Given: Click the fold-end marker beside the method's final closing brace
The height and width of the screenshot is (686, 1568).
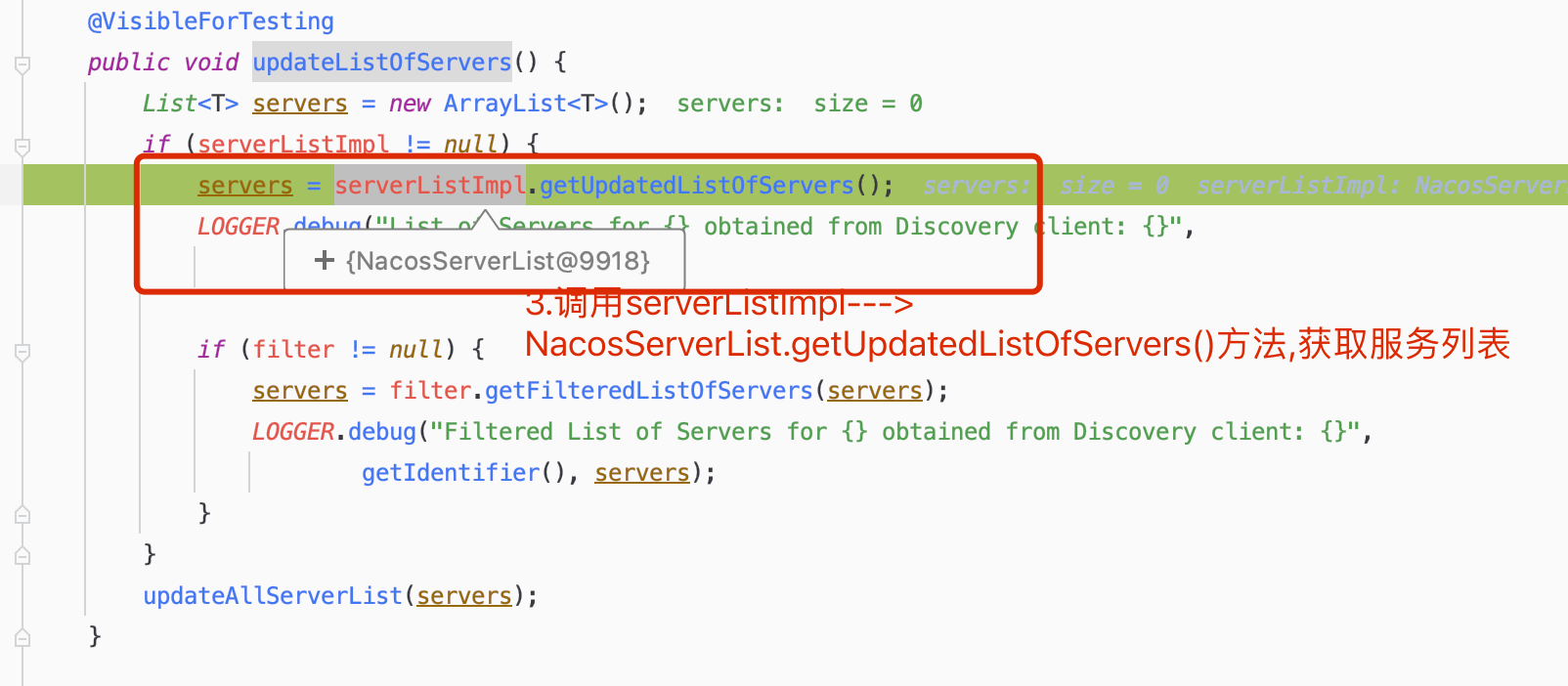Looking at the screenshot, I should click(22, 638).
